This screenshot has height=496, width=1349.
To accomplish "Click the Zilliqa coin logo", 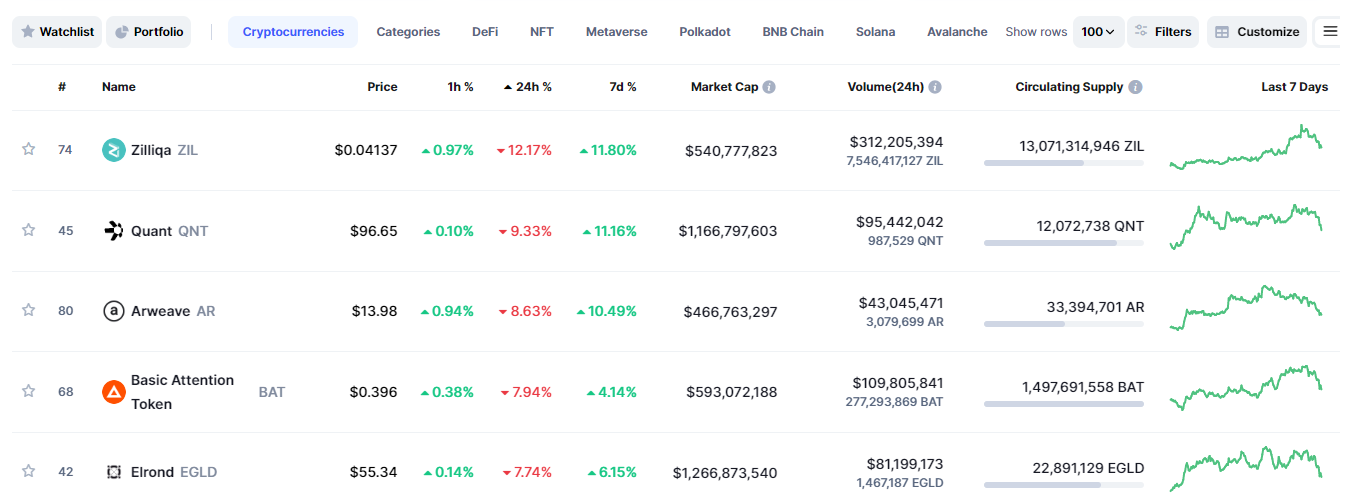I will (114, 150).
